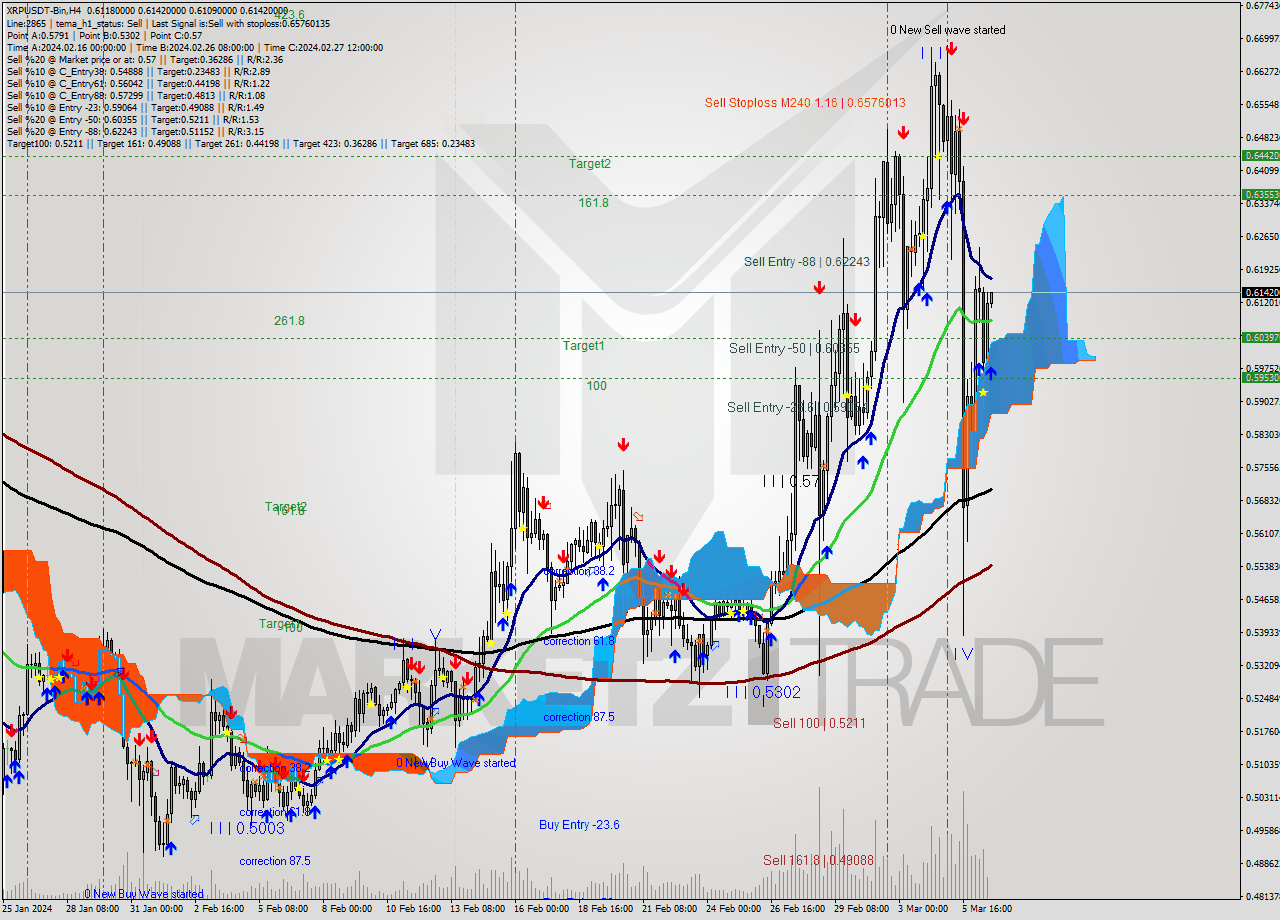This screenshot has width=1280, height=920.
Task: Click the 0.6627 price axis label
Action: (1262, 71)
